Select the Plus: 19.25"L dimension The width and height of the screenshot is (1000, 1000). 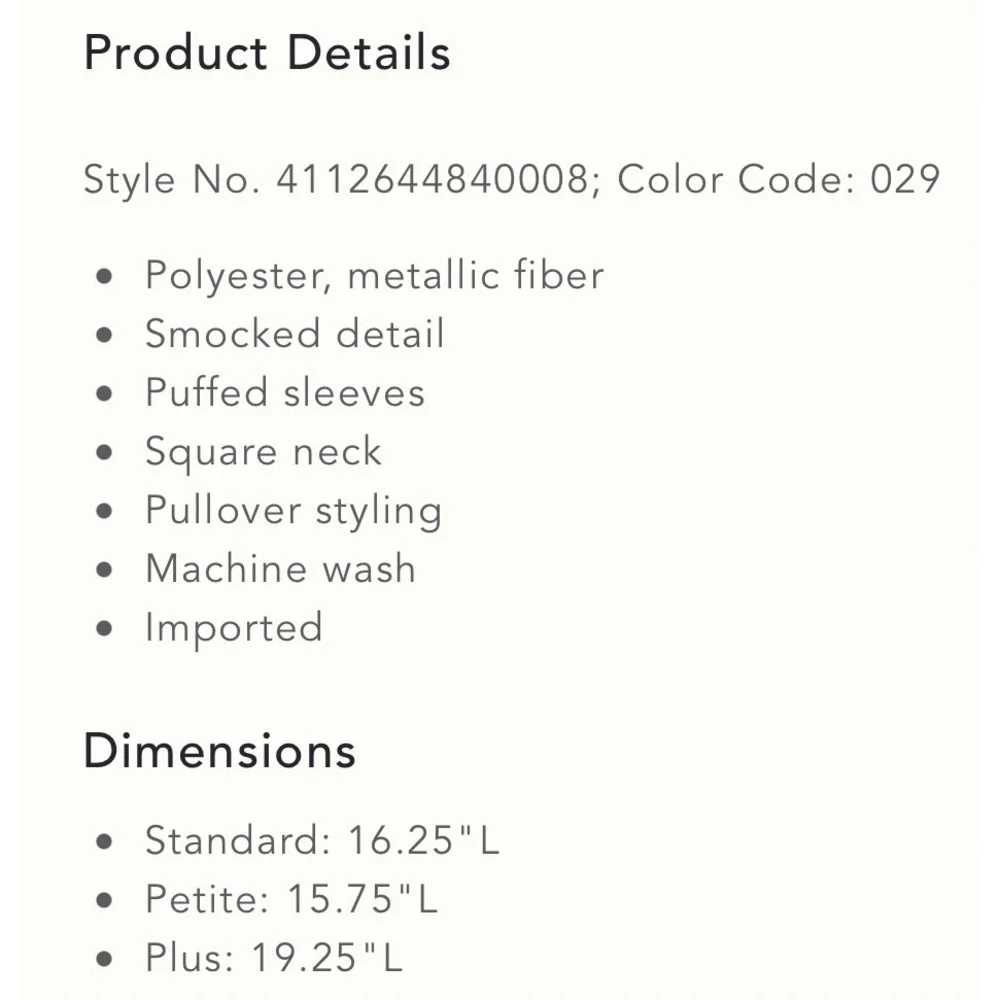pos(273,958)
